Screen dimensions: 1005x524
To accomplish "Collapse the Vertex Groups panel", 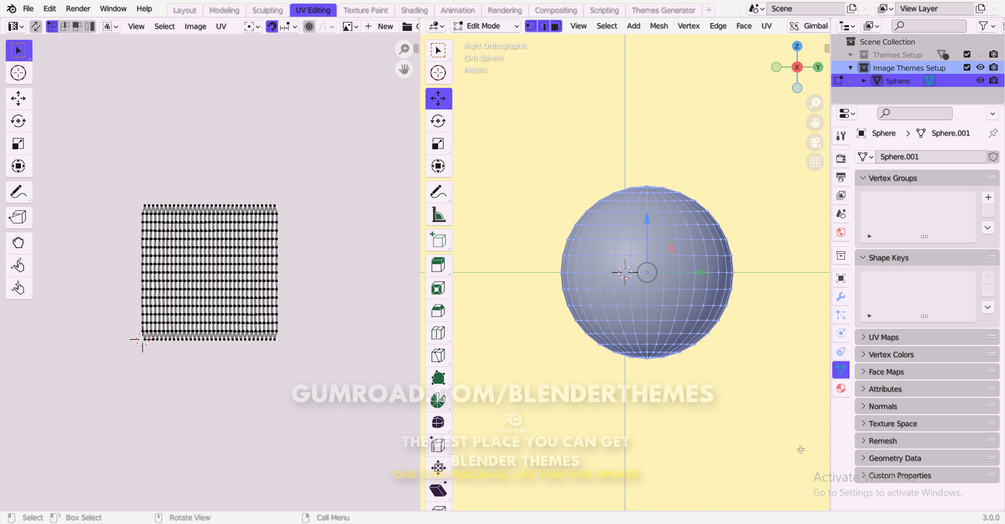I will 927,178.
